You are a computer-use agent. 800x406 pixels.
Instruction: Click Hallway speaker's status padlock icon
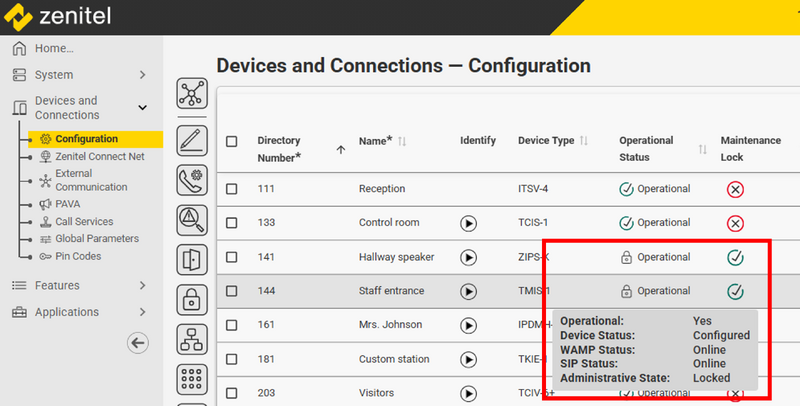pos(626,258)
